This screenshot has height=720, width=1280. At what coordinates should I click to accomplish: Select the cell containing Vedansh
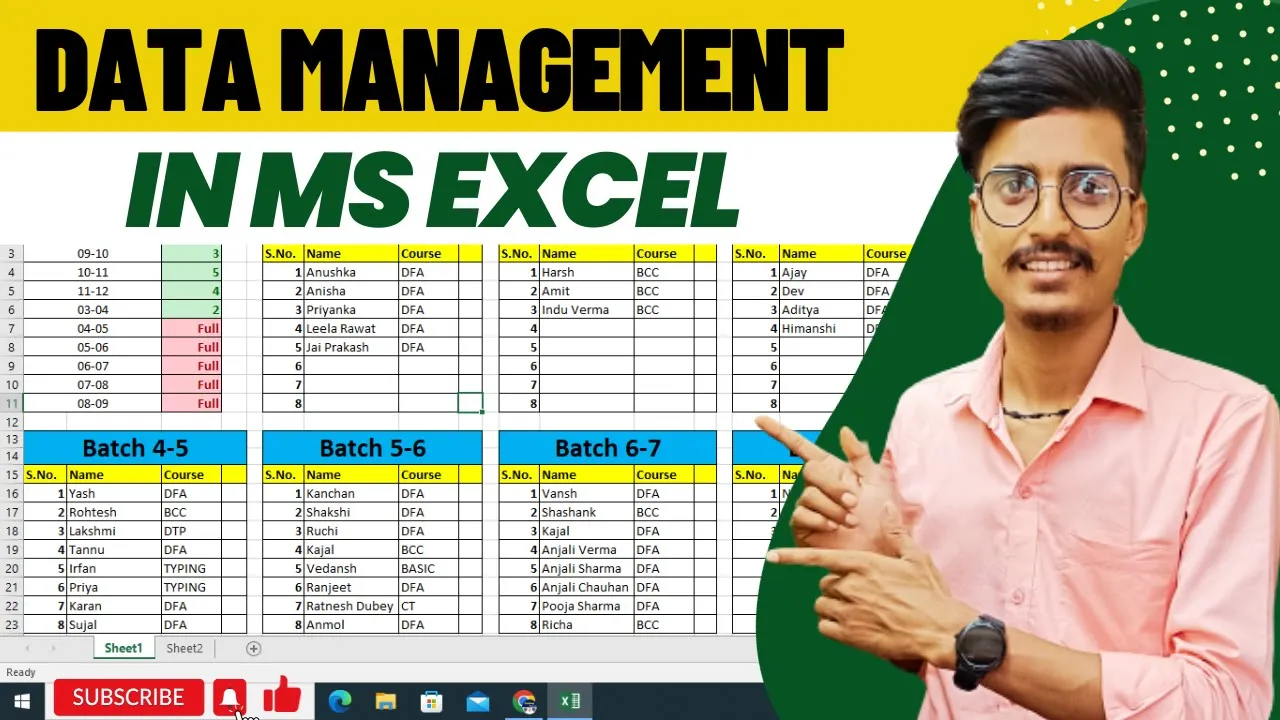[x=351, y=568]
